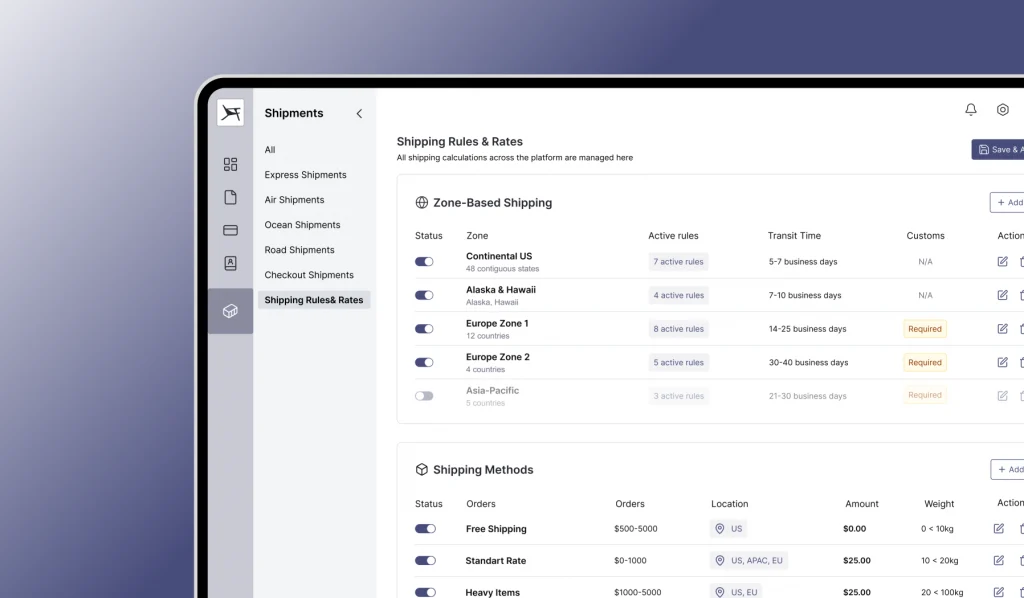Viewport: 1024px width, 598px height.
Task: Open Express Shipments in the menu
Action: (x=305, y=175)
